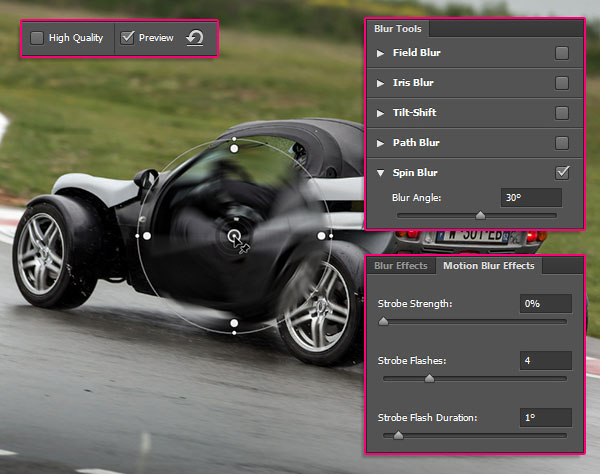Viewport: 600px width, 474px height.
Task: Enable the High Quality checkbox
Action: click(x=37, y=38)
